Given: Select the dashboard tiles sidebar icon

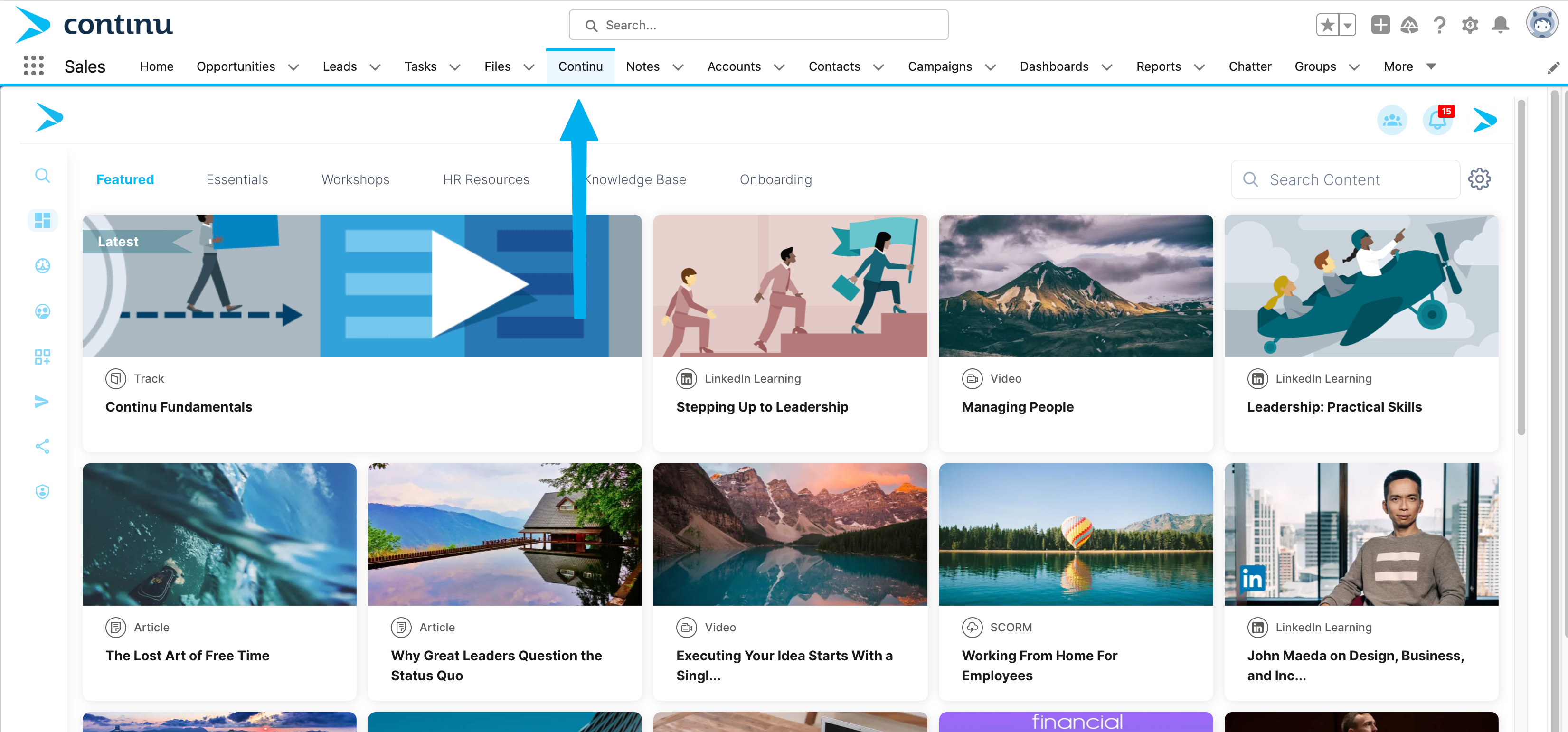Looking at the screenshot, I should pos(43,220).
